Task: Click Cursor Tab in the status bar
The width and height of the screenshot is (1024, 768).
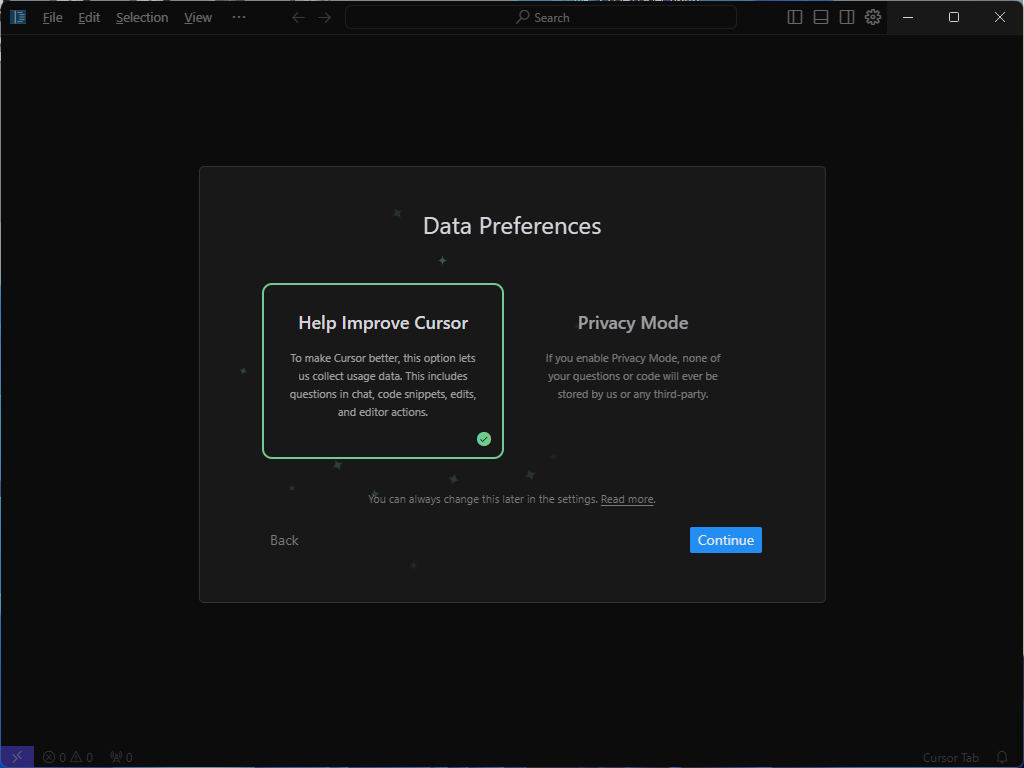Action: [950, 758]
